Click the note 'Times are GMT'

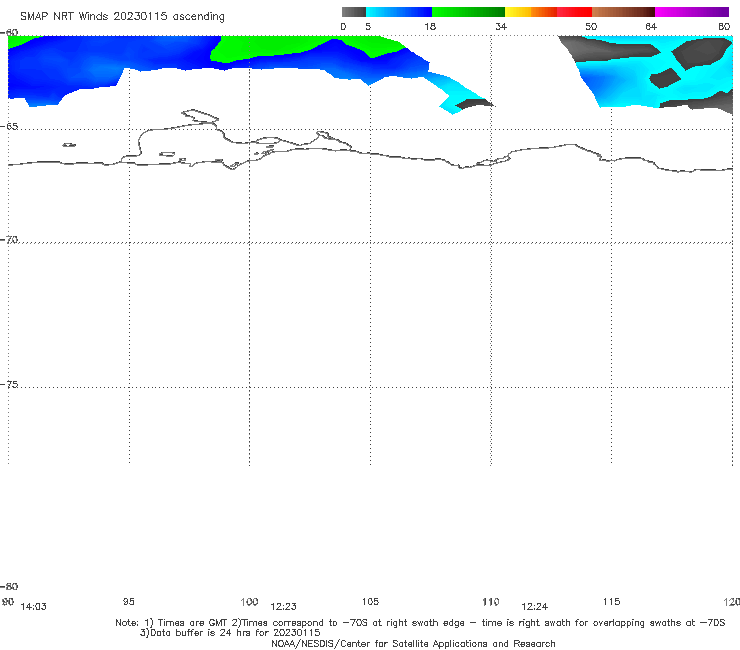tap(192, 623)
